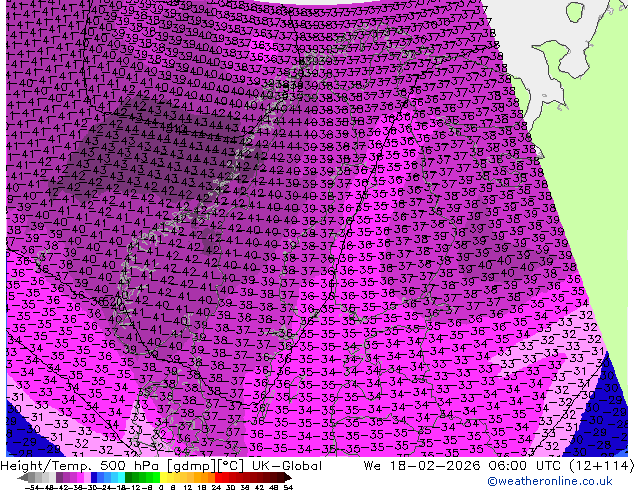Click the (12+114) forecast offset text

[x=601, y=466]
